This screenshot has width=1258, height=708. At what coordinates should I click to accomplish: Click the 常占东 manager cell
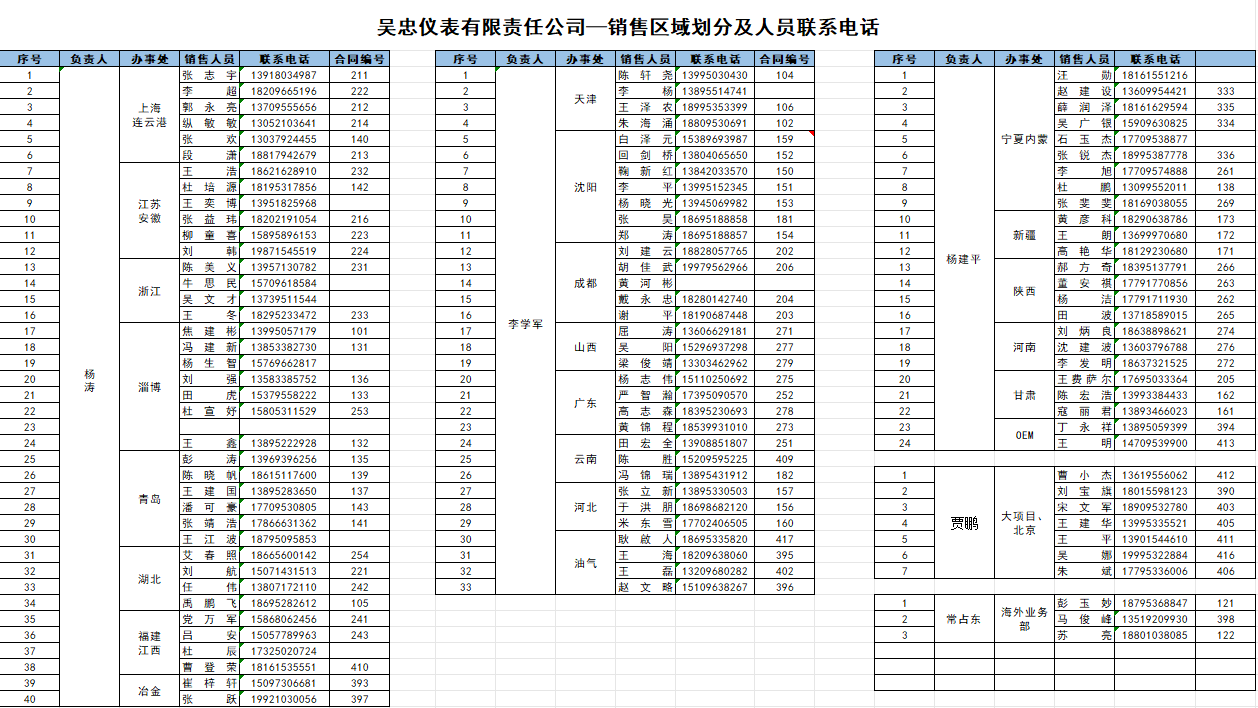point(964,619)
